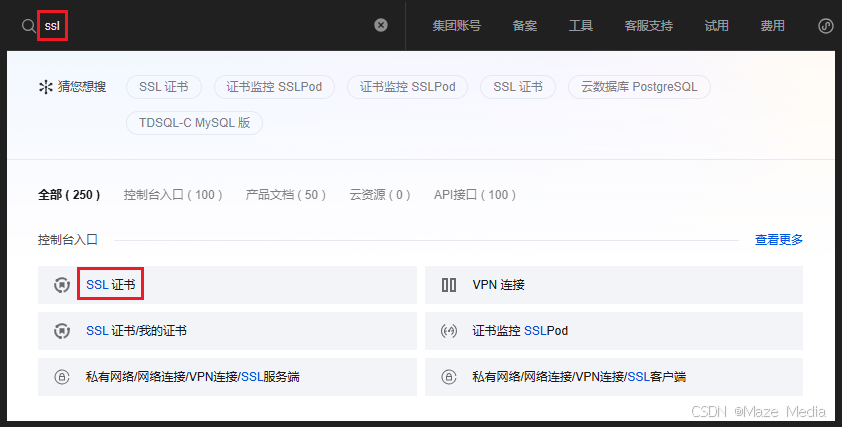Click the signal icon beside 证书监控 SSLPod
Image resolution: width=842 pixels, height=427 pixels.
(x=449, y=331)
